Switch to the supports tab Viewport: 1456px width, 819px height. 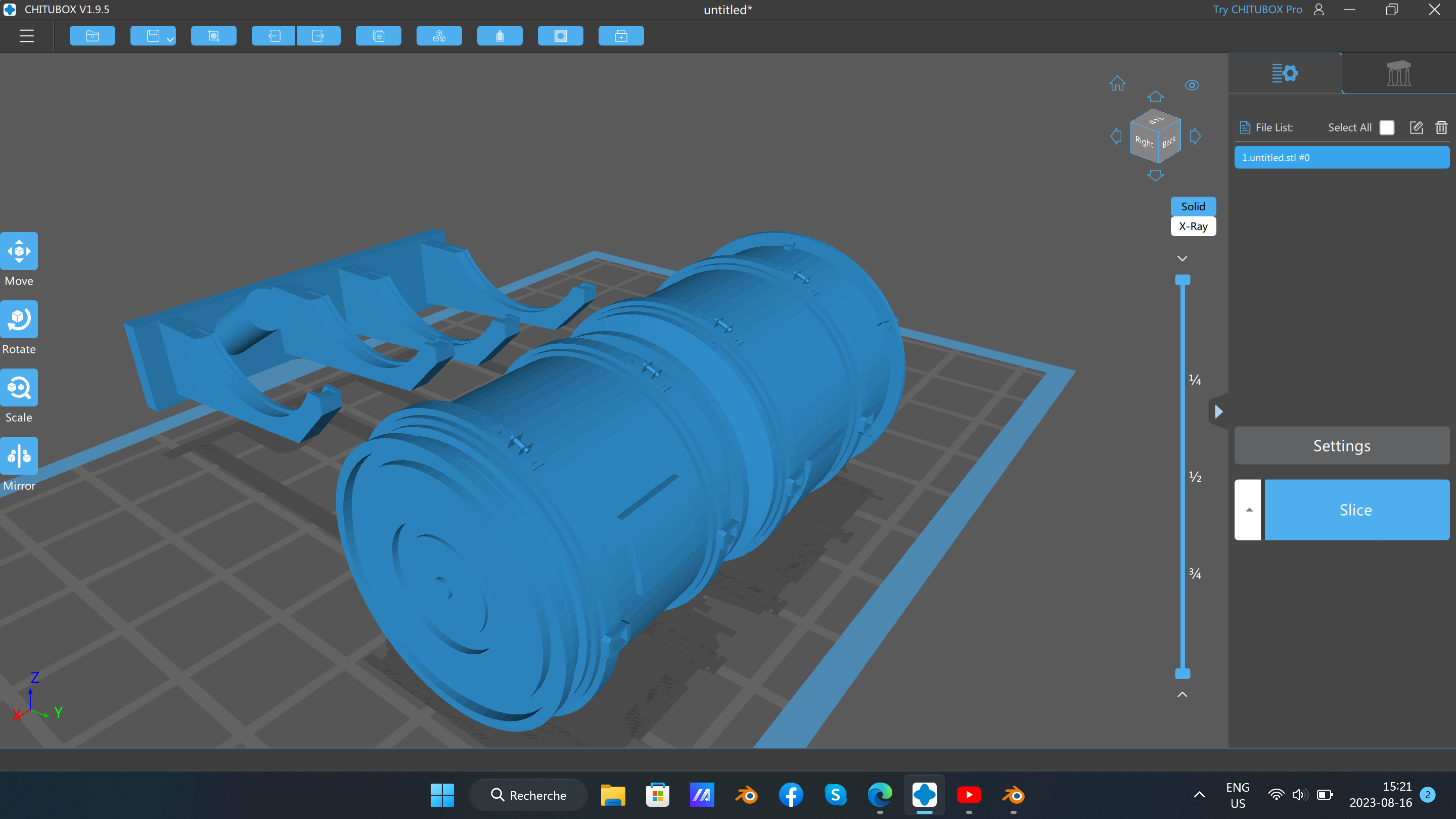tap(1398, 73)
